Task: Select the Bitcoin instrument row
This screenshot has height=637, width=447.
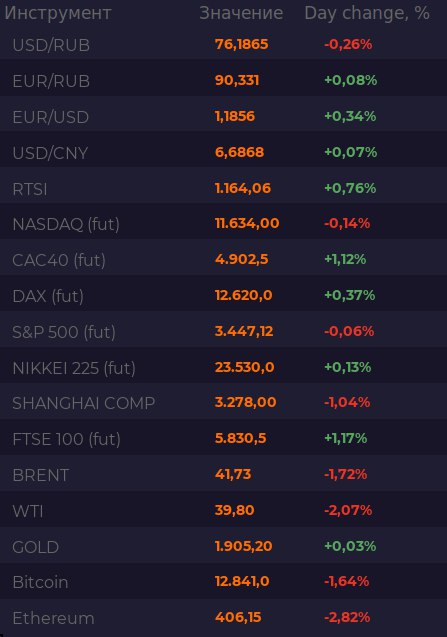Action: coord(224,582)
